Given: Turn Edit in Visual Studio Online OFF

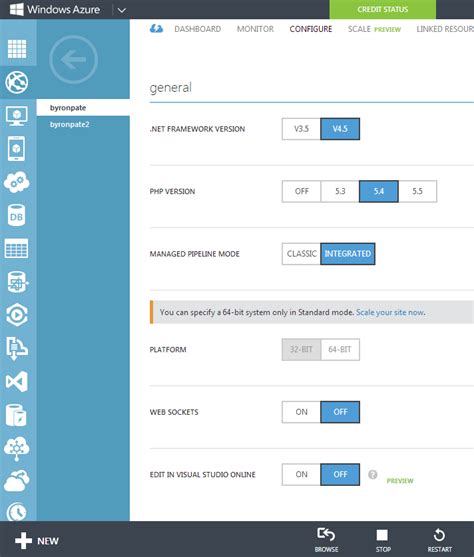Looking at the screenshot, I should click(x=340, y=475).
